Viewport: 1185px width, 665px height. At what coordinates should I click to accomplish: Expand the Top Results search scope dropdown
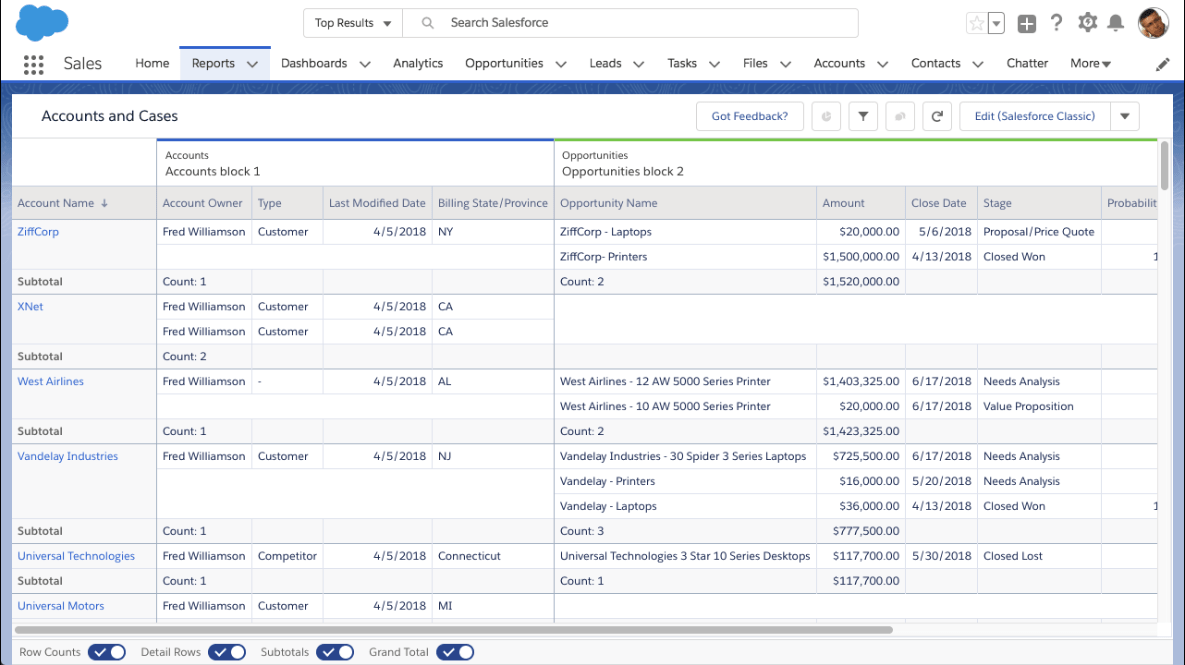click(x=352, y=23)
